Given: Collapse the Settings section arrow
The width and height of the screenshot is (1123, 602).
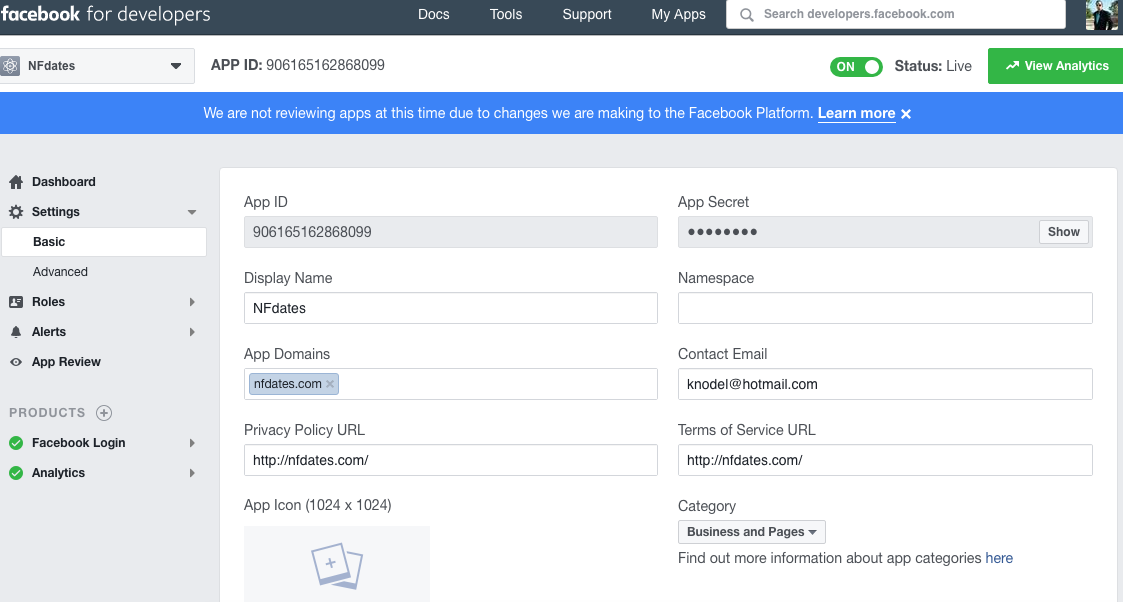Looking at the screenshot, I should [191, 213].
